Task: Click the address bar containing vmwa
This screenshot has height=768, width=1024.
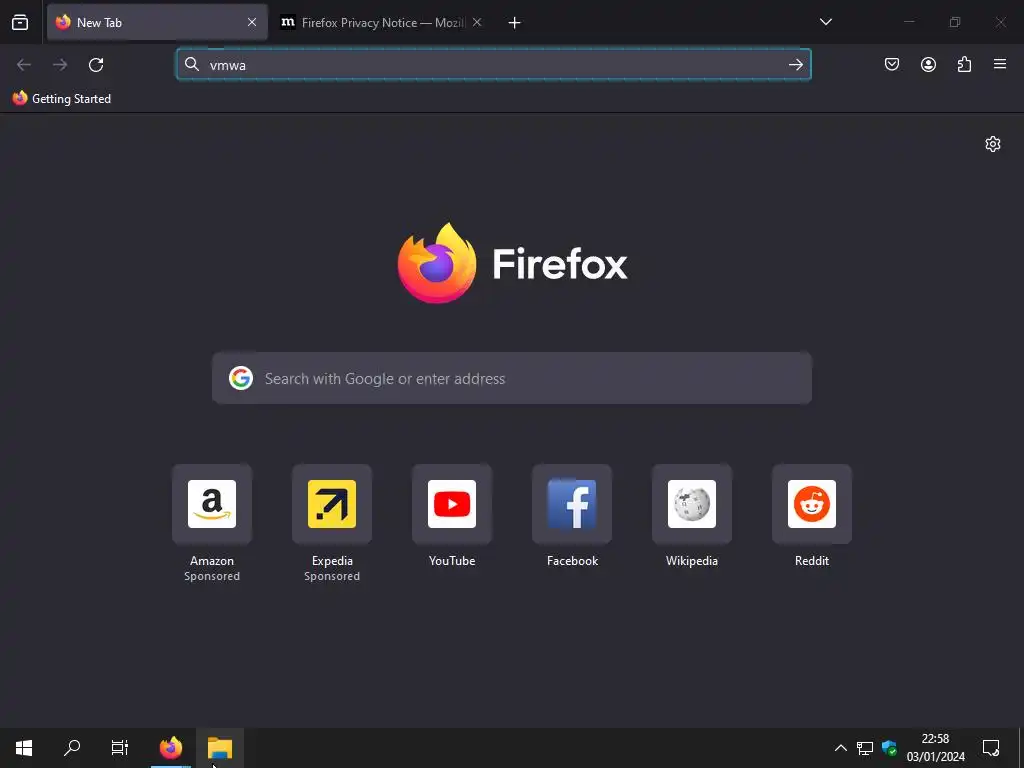Action: 494,65
